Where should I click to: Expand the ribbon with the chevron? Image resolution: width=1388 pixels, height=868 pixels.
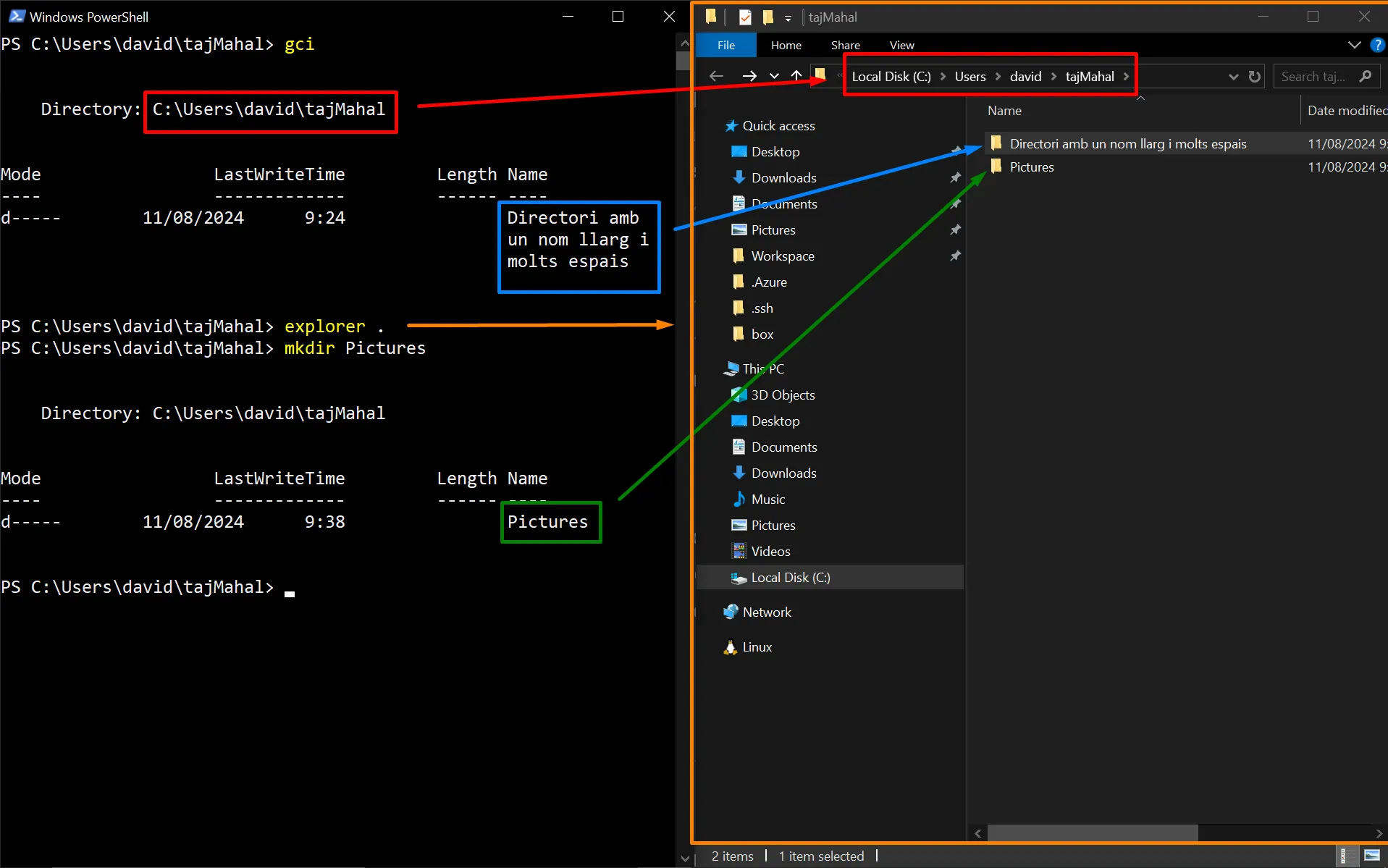1354,45
